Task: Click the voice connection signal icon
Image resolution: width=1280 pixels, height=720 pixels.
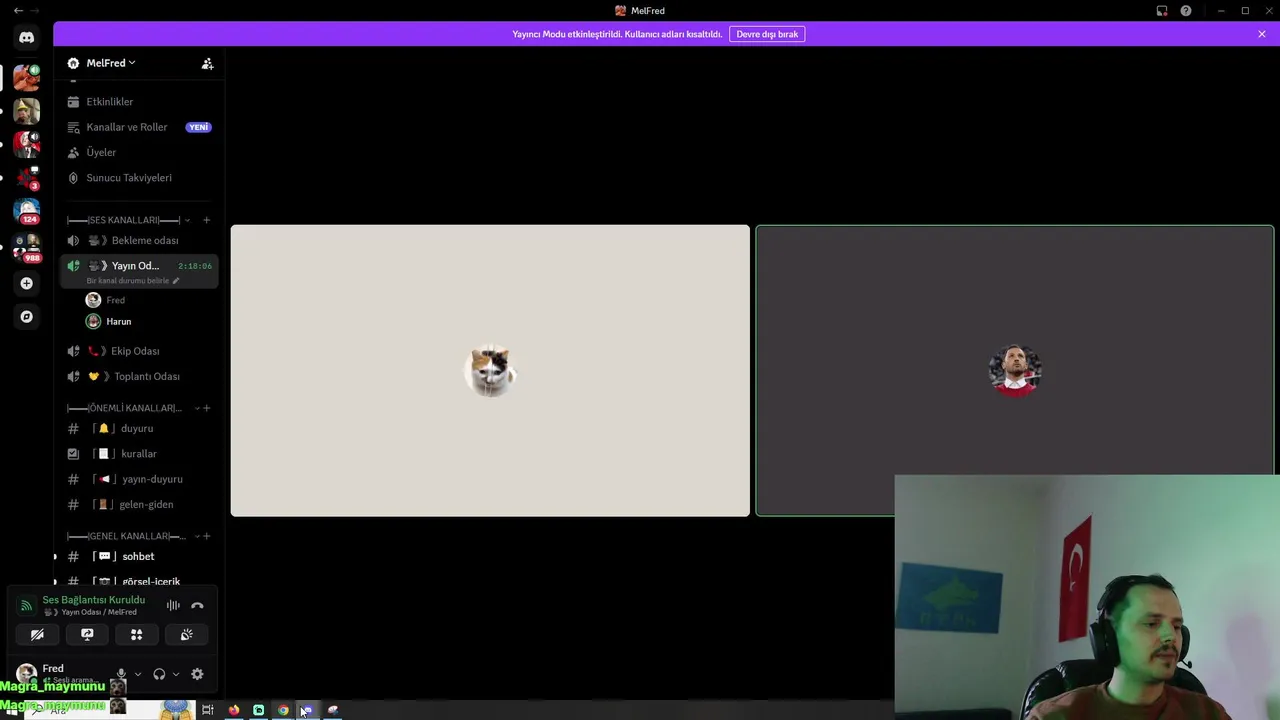Action: tap(27, 605)
